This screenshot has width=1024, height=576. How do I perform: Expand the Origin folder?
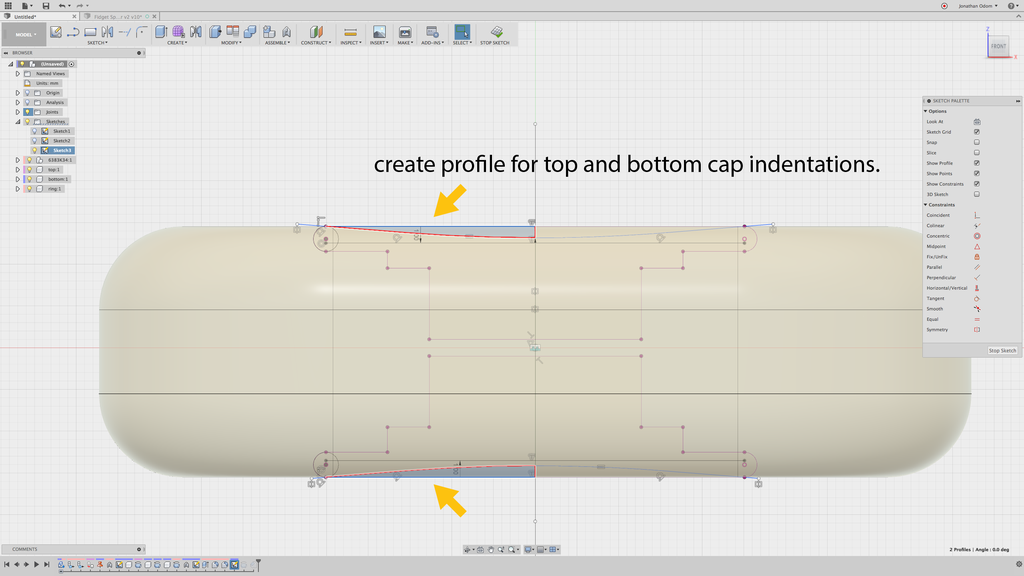[x=18, y=93]
